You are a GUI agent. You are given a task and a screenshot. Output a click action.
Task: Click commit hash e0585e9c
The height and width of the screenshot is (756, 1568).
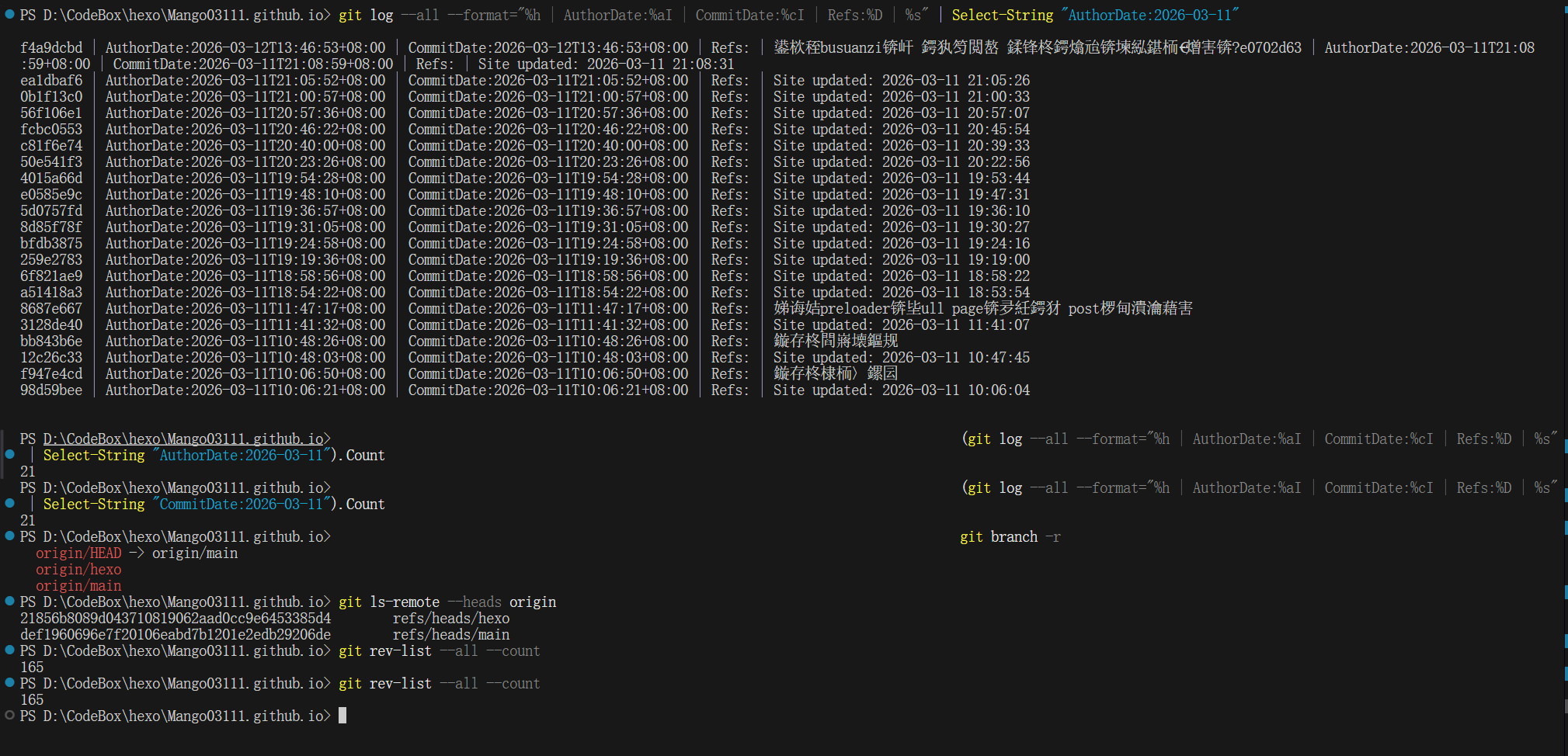tap(51, 194)
